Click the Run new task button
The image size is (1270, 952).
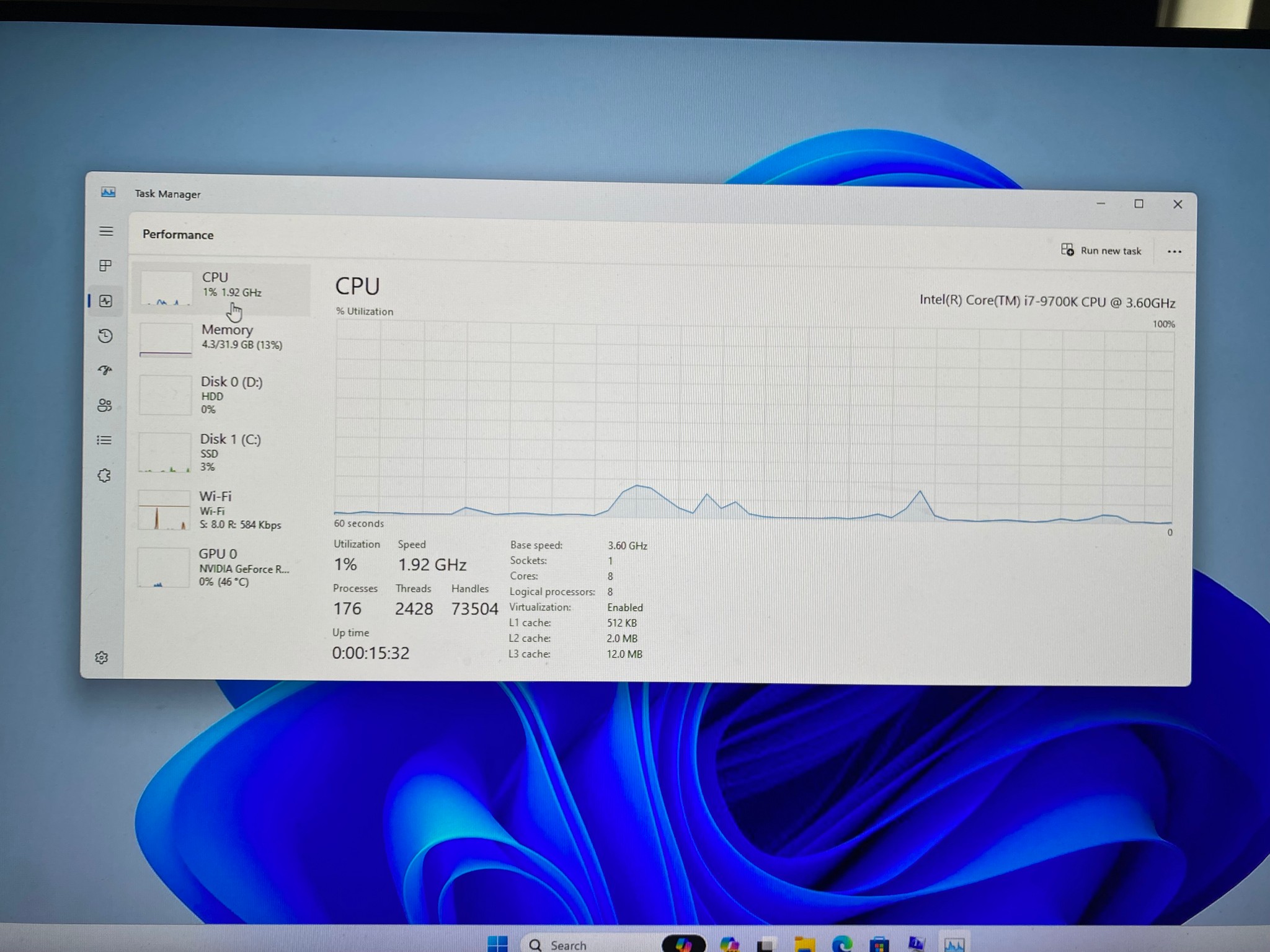click(x=1101, y=250)
